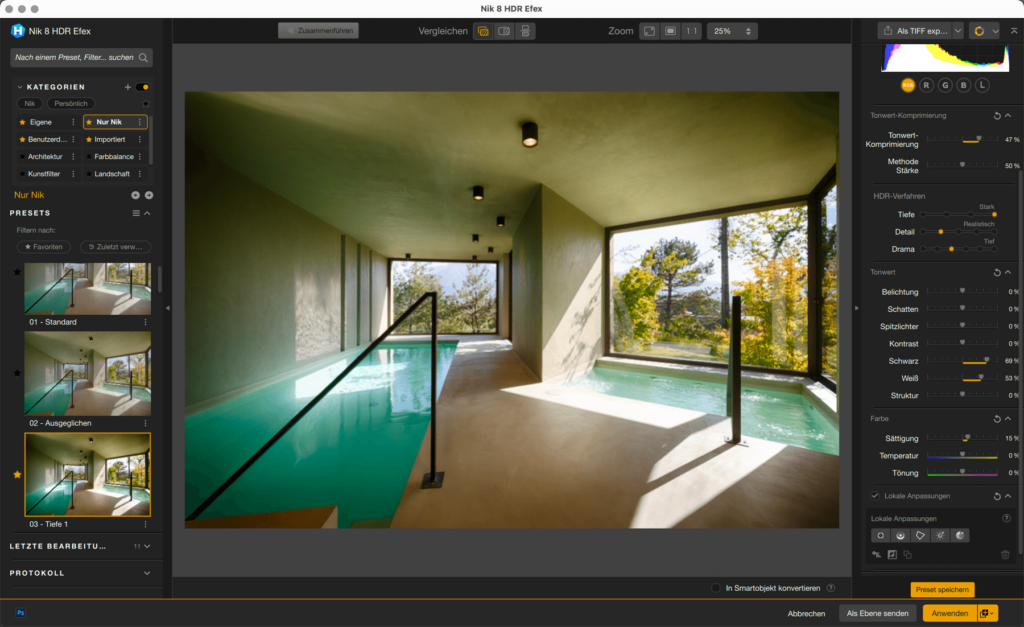Reset the Farbe section

point(997,419)
